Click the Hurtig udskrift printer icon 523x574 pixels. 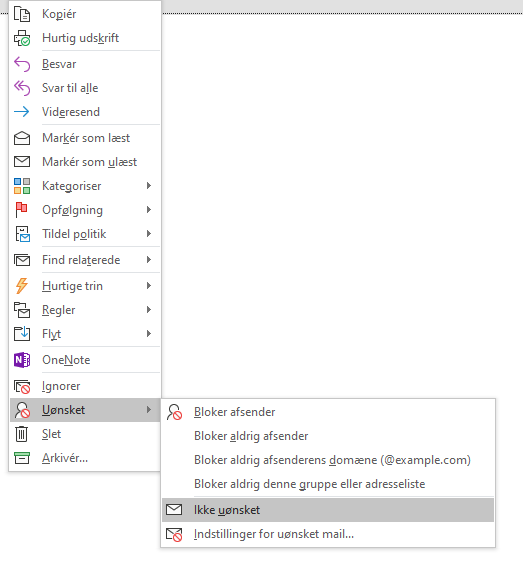coord(22,38)
